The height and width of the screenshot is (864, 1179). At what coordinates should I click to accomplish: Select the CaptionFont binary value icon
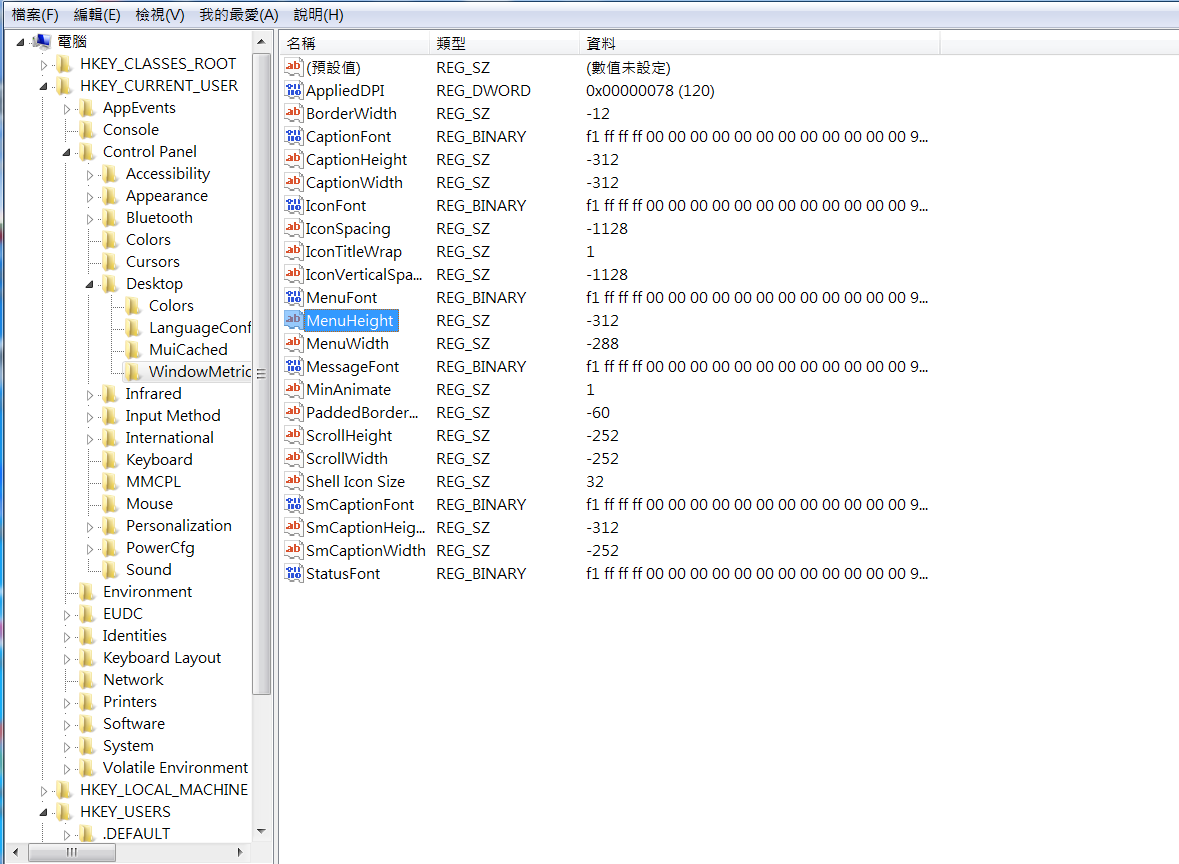tap(294, 137)
